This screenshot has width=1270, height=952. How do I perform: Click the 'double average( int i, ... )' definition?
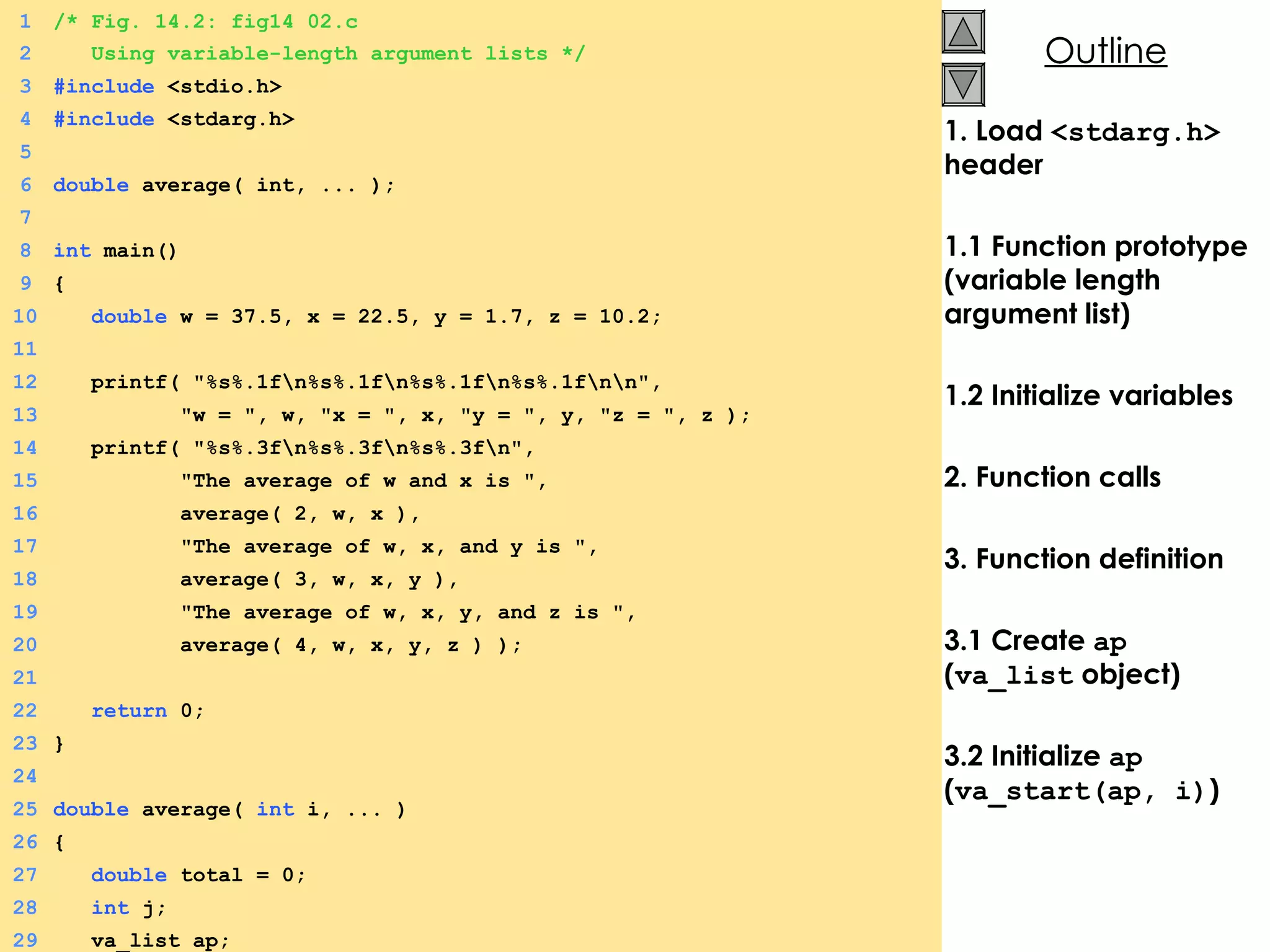click(229, 809)
